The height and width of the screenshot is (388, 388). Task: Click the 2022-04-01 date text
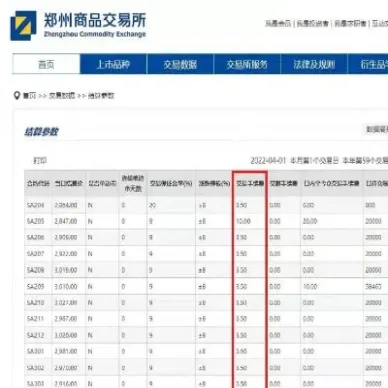[268, 161]
